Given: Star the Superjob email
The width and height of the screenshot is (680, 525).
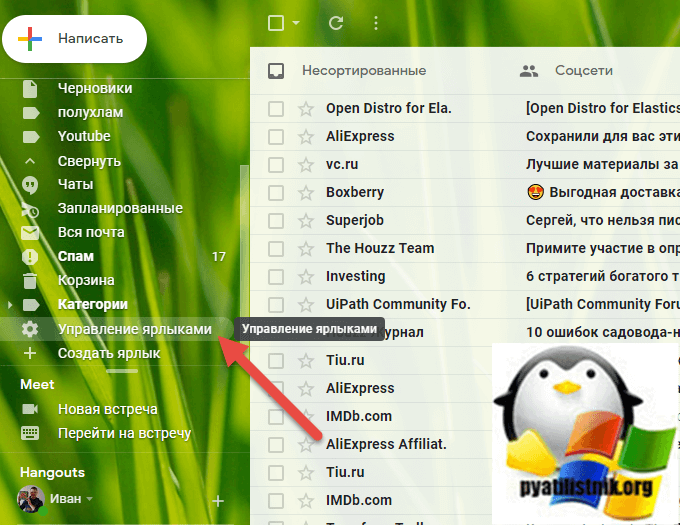Looking at the screenshot, I should click(x=306, y=220).
